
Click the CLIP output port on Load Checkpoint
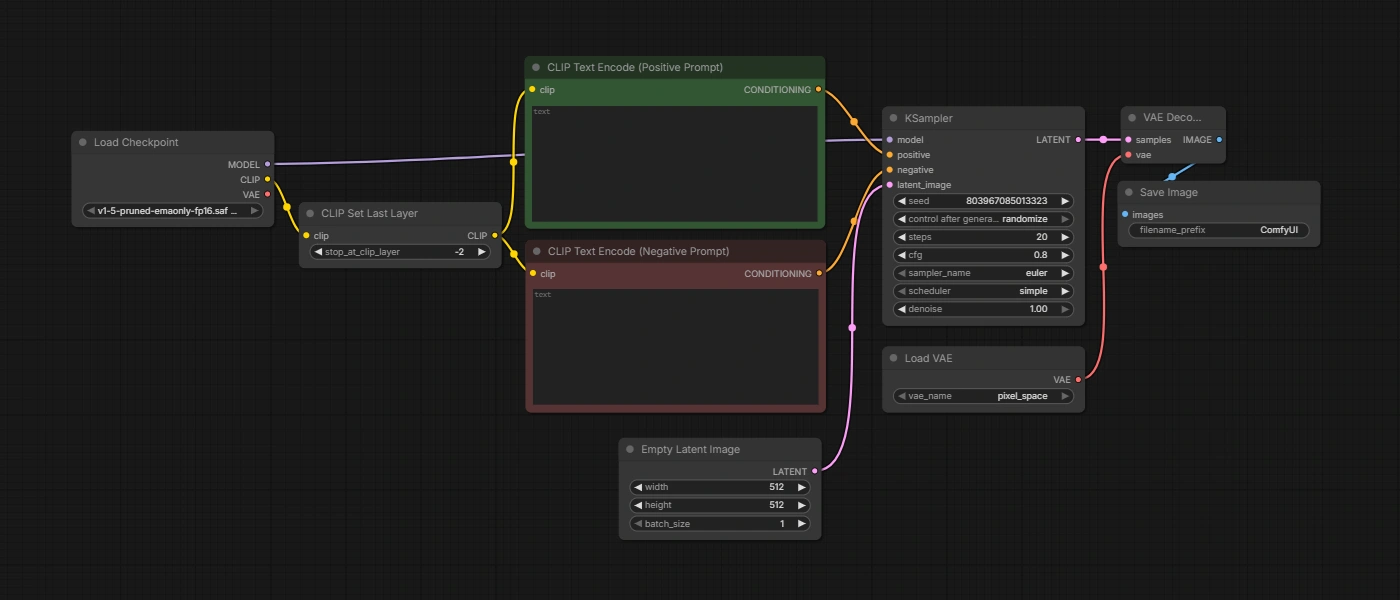click(267, 179)
